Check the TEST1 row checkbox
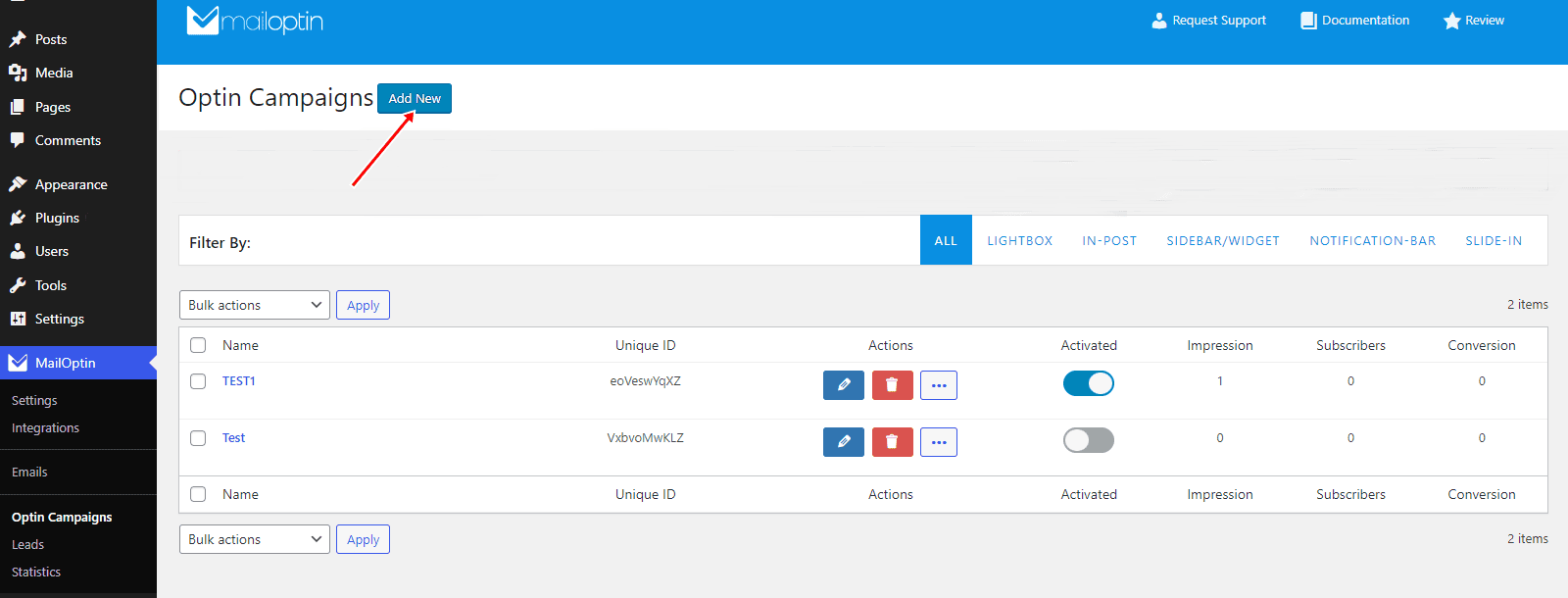Viewport: 1568px width, 598px height. (198, 381)
